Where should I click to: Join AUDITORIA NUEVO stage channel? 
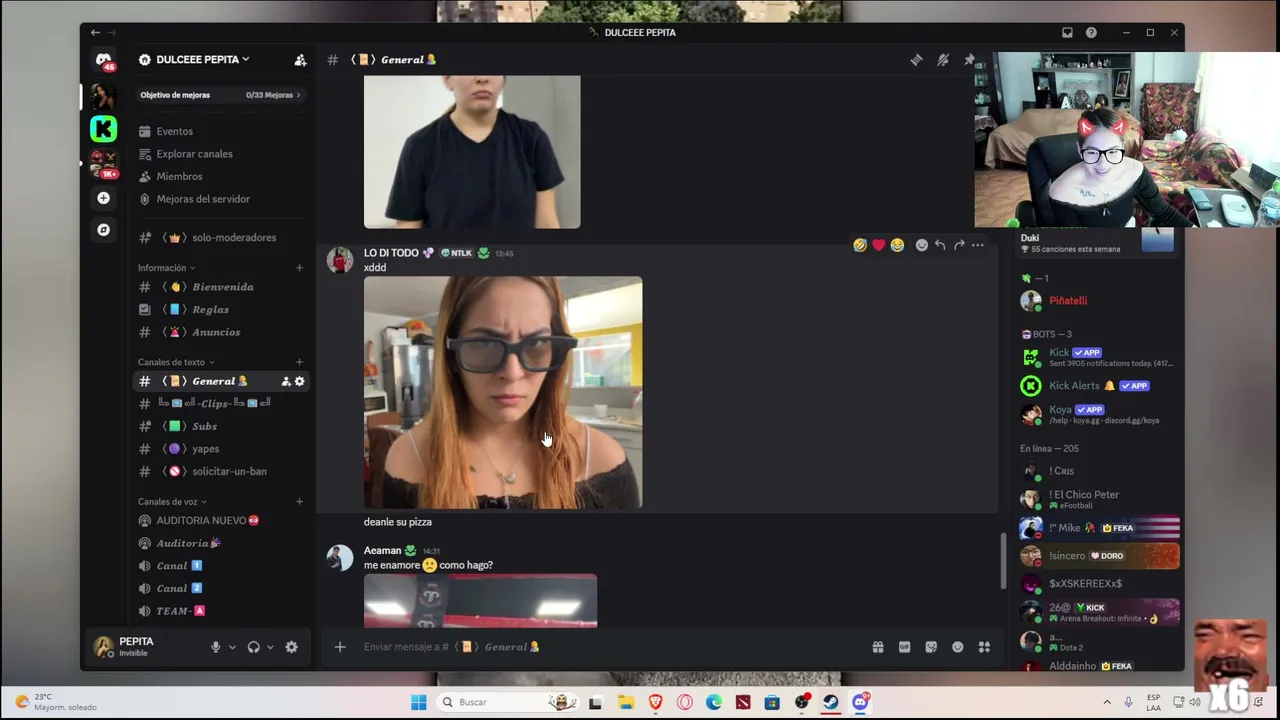tap(220, 521)
